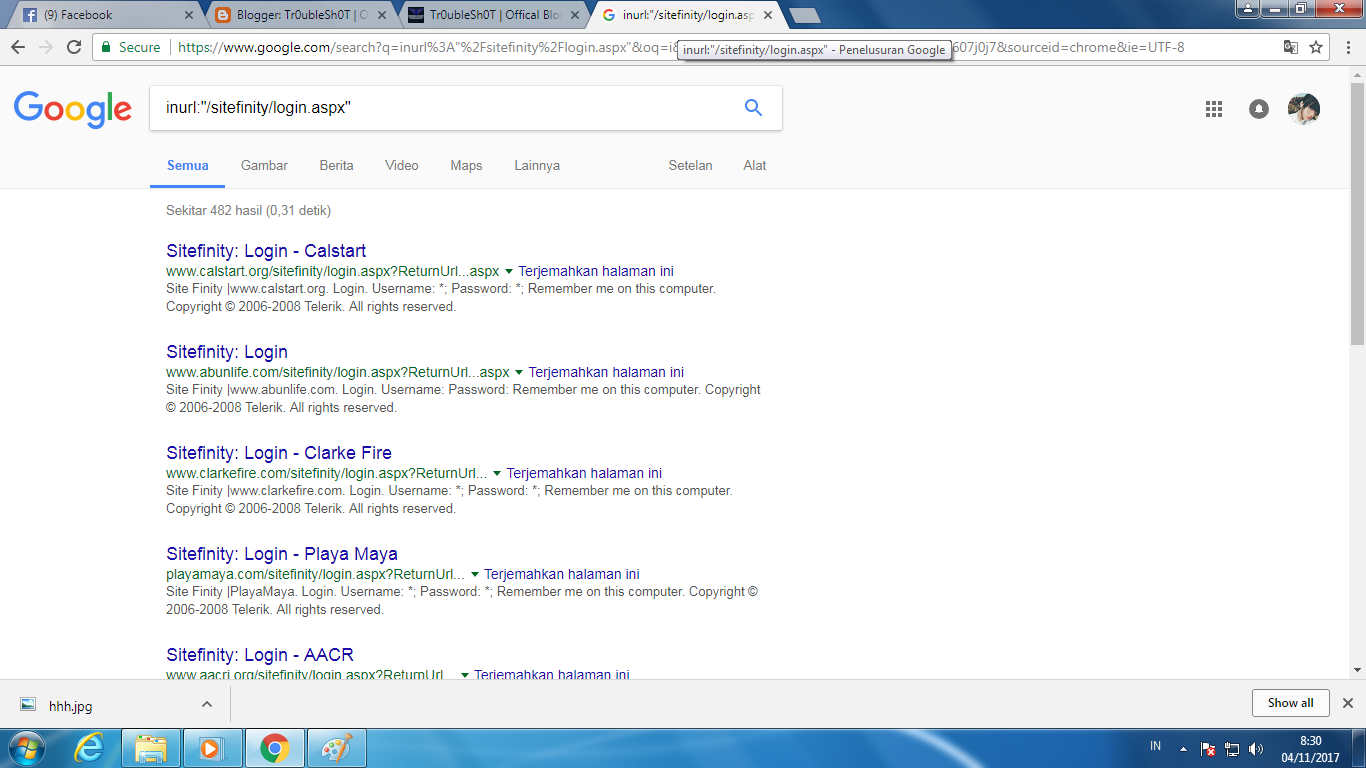Click Terjemahkan halaman ini for abunlife.com
The width and height of the screenshot is (1366, 768).
[x=606, y=373]
